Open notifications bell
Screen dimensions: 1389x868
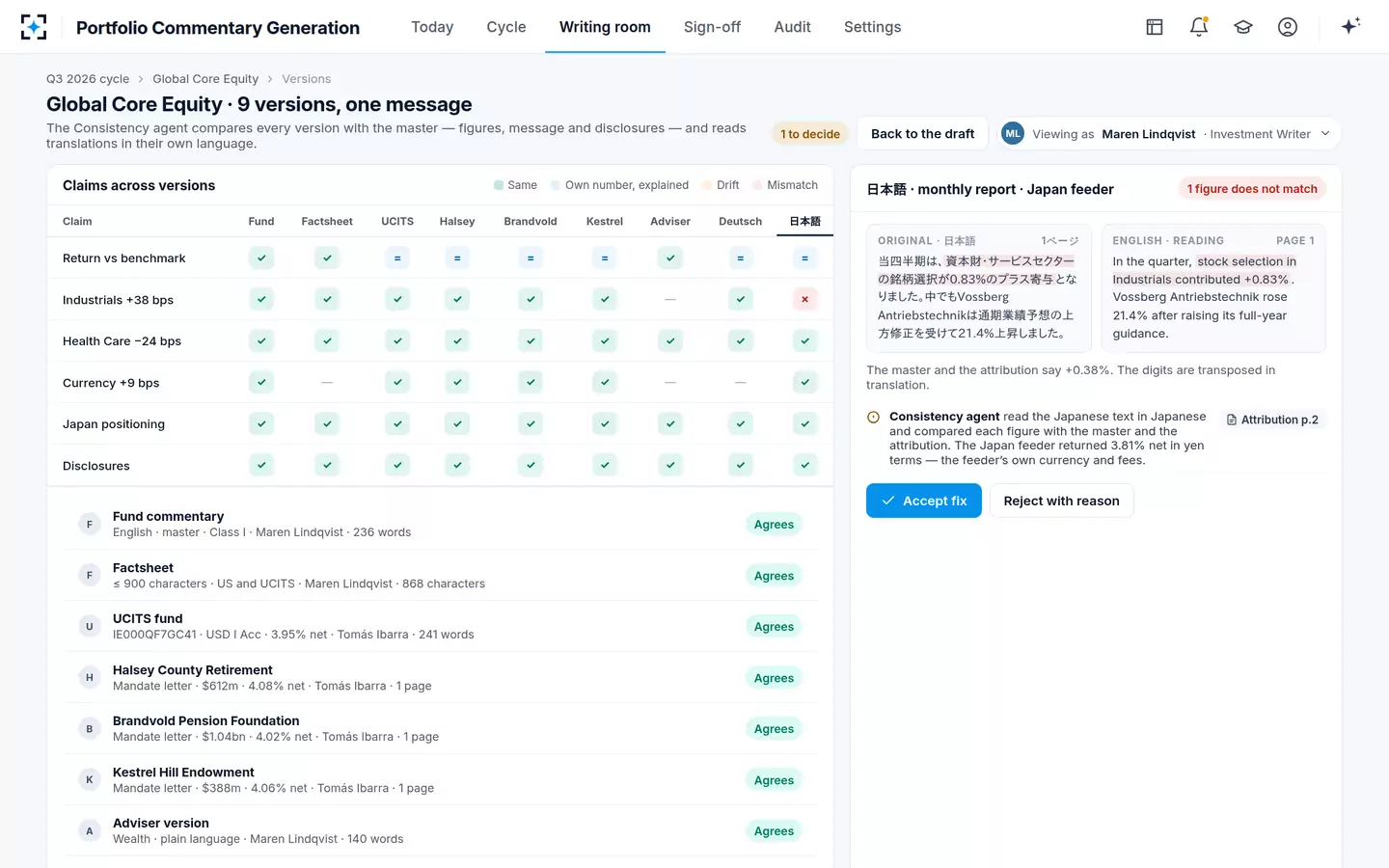tap(1199, 27)
